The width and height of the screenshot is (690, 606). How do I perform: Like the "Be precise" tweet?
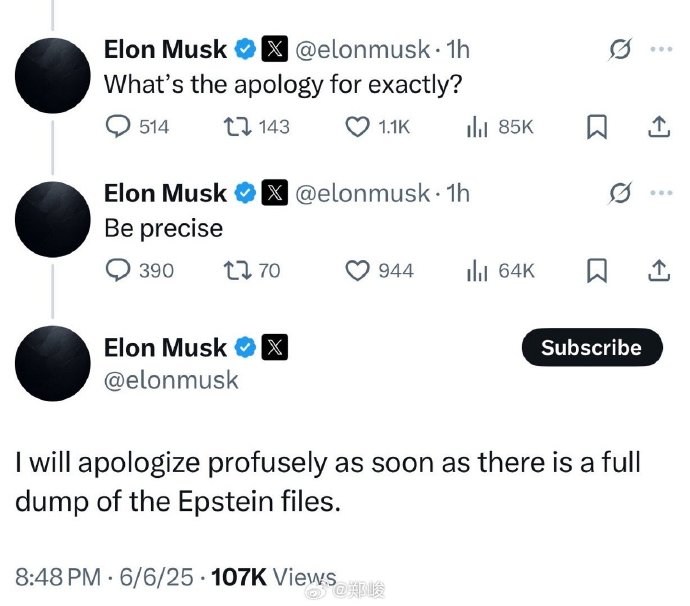pyautogui.click(x=358, y=270)
